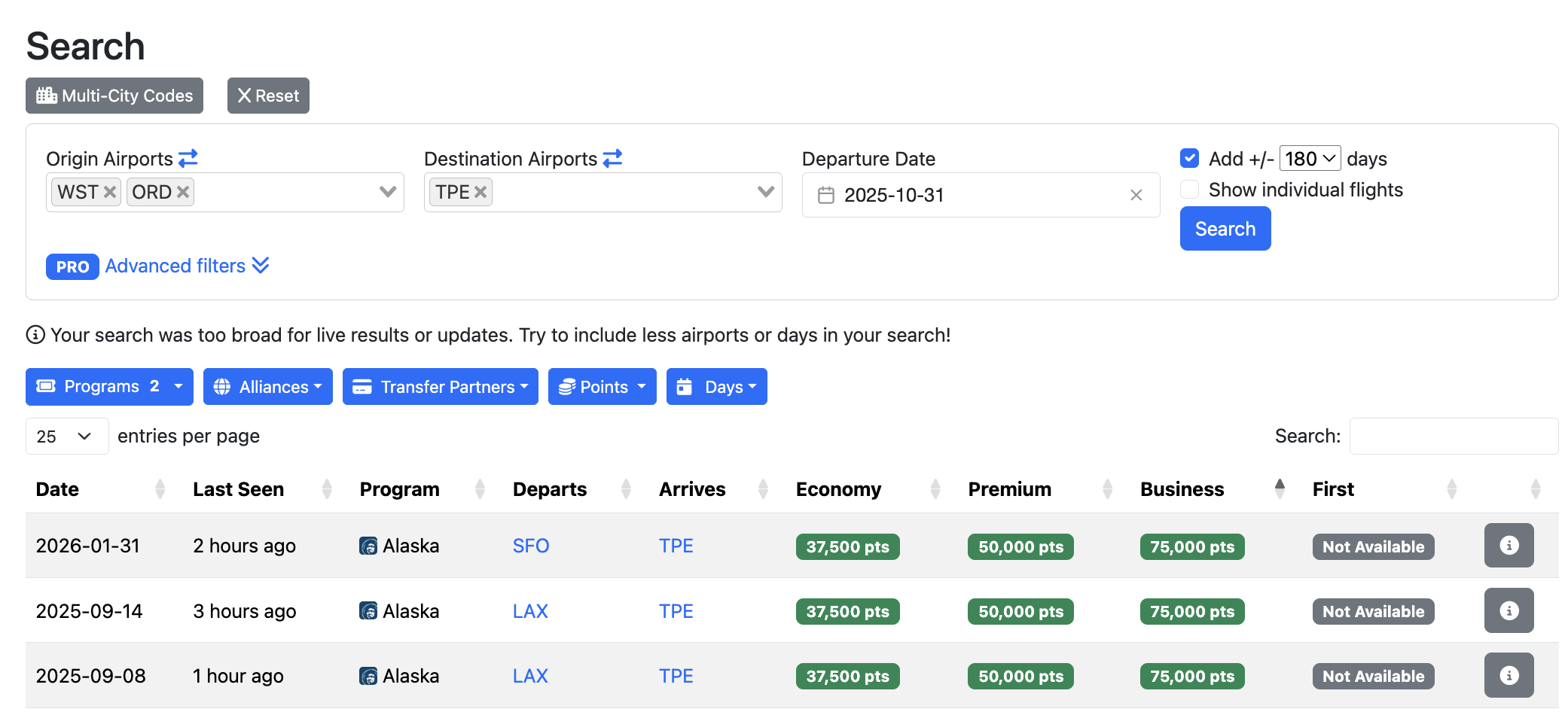Screen dimensions: 1568x715
Task: Click 75,000 pts business for 2025-09-14
Action: [x=1192, y=611]
